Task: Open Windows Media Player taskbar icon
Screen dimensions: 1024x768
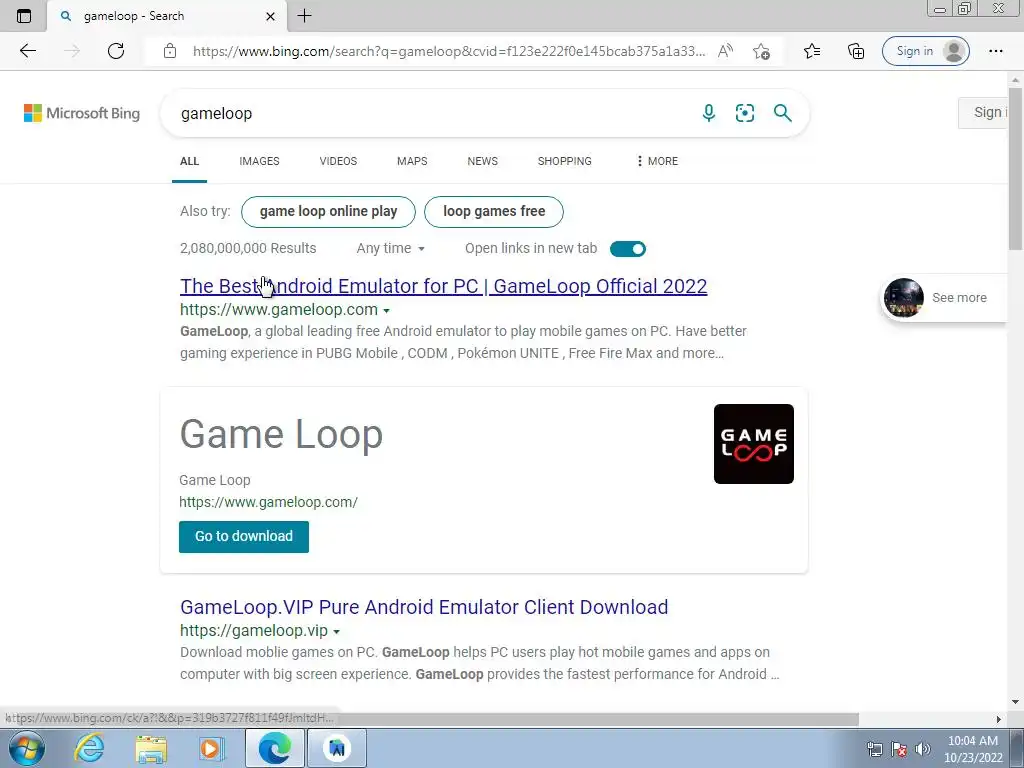Action: 211,748
